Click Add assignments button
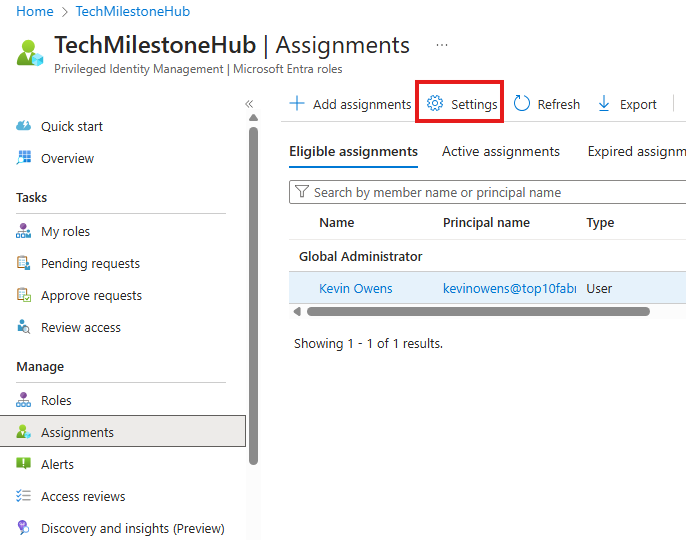 click(350, 104)
